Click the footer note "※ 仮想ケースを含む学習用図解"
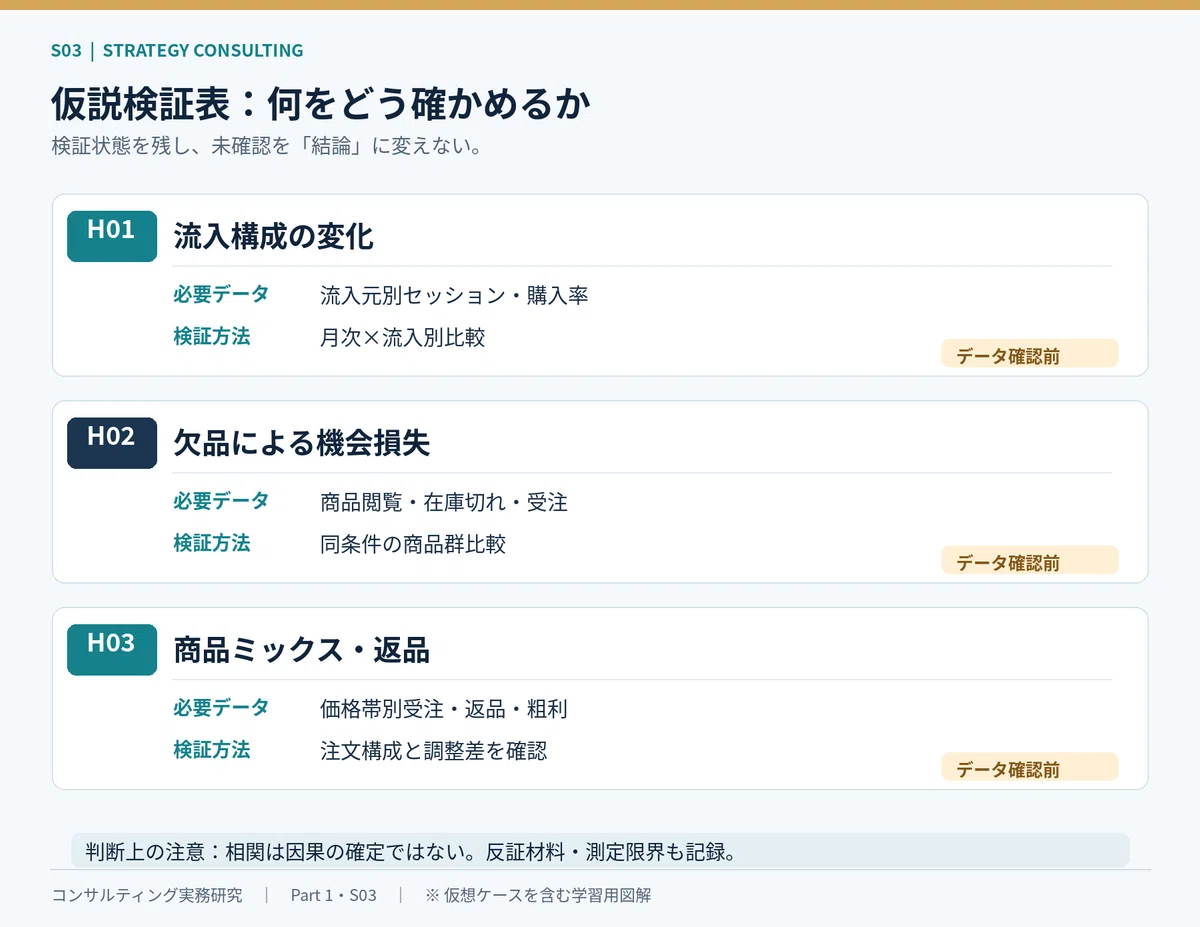1200x927 pixels. tap(538, 895)
